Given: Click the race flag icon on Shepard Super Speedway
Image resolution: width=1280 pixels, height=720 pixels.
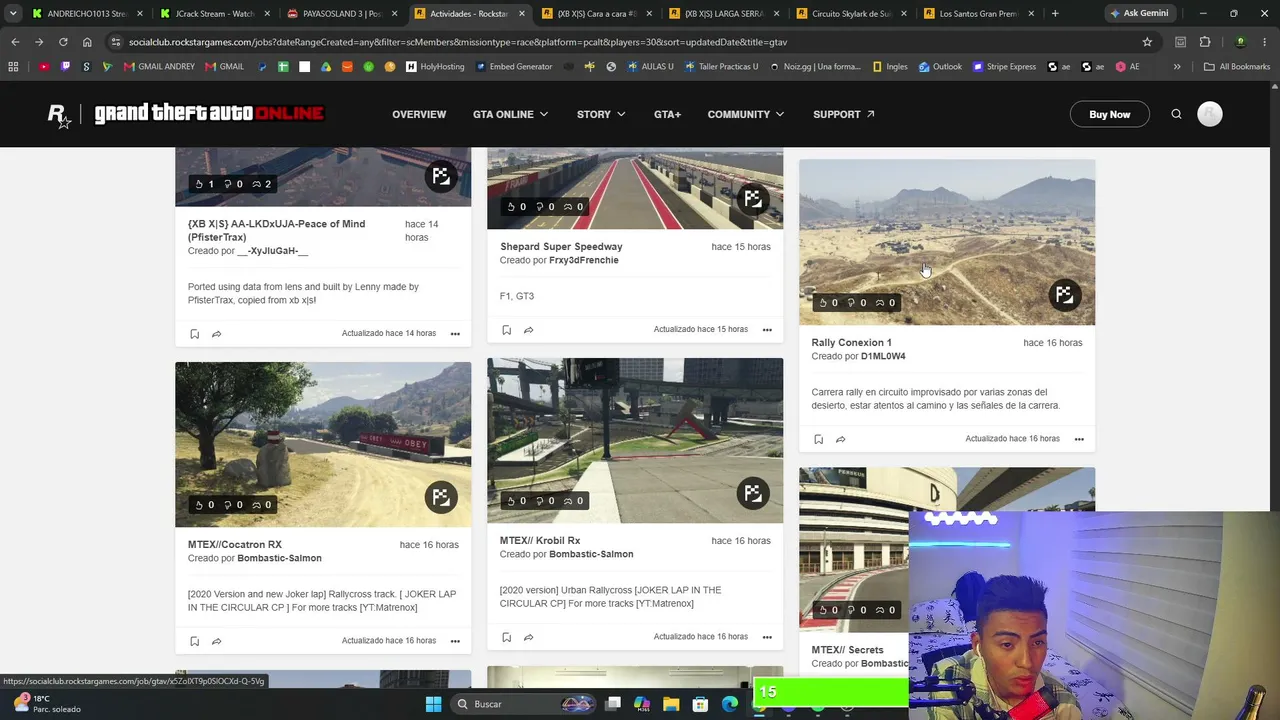Looking at the screenshot, I should 752,199.
